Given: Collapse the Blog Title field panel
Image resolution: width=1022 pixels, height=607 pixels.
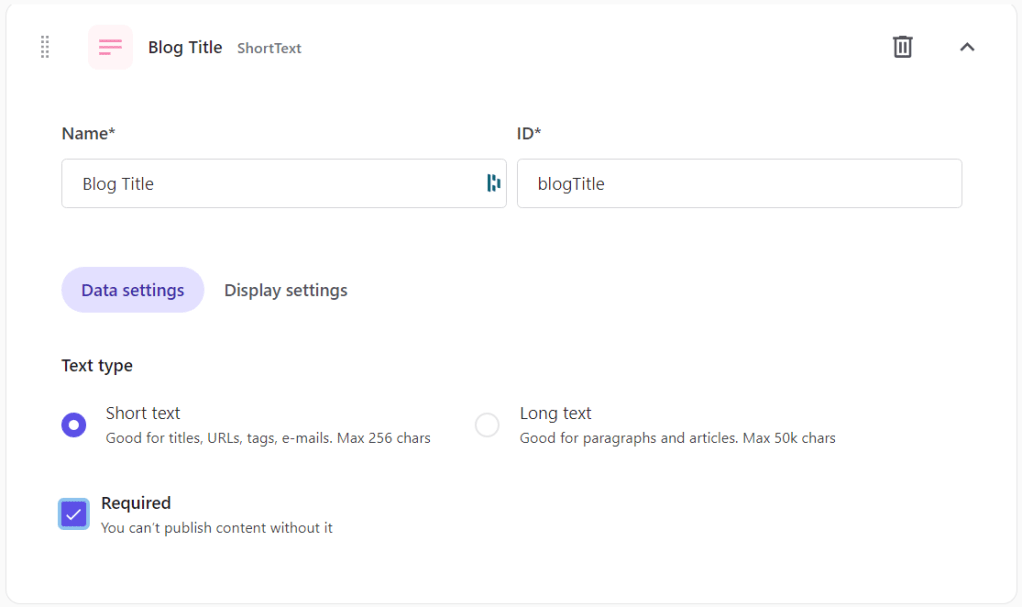Looking at the screenshot, I should click(x=967, y=47).
